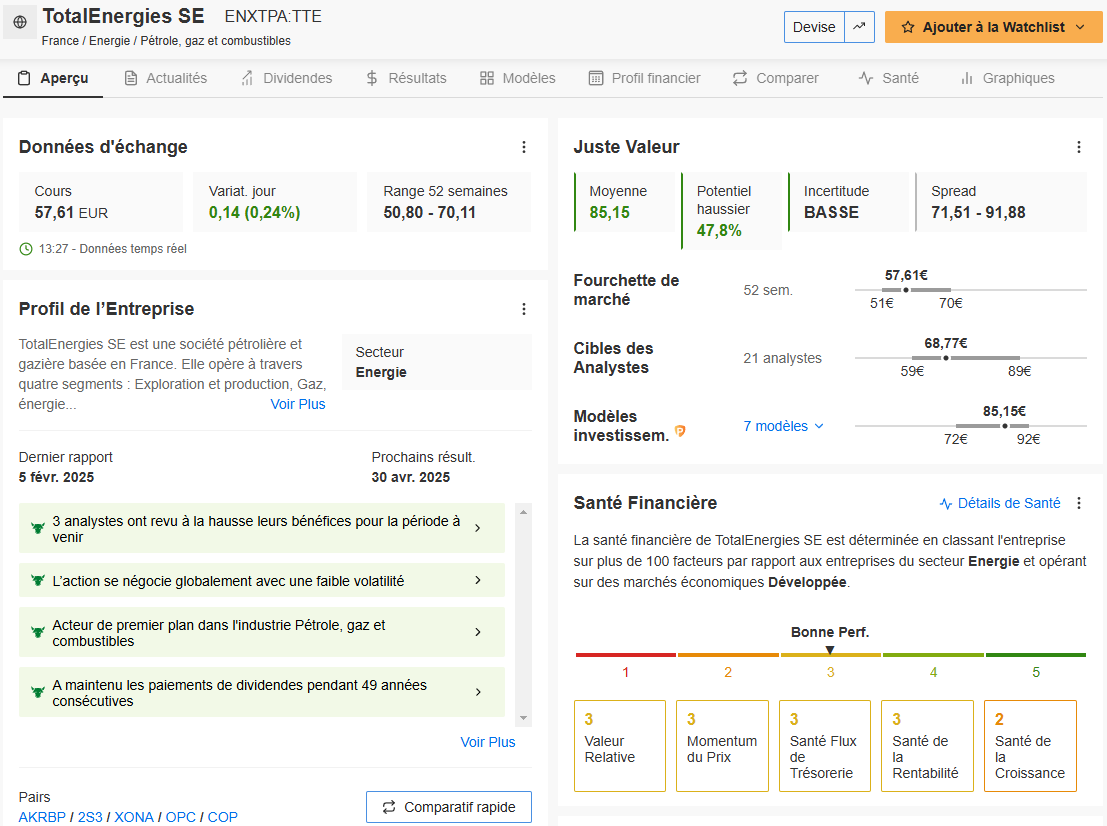
Task: Click the Prochains résult. 30 avr. 2025 date
Action: 411,477
